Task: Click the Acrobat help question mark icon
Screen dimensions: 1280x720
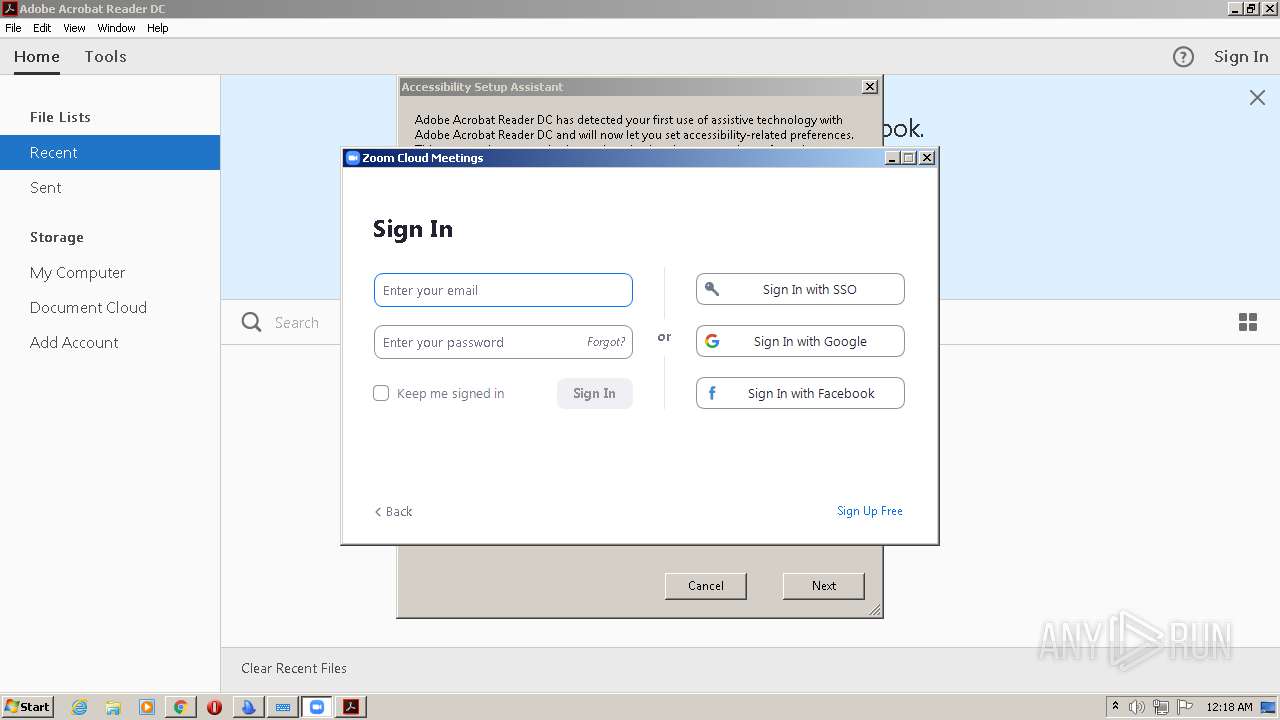Action: click(1183, 57)
